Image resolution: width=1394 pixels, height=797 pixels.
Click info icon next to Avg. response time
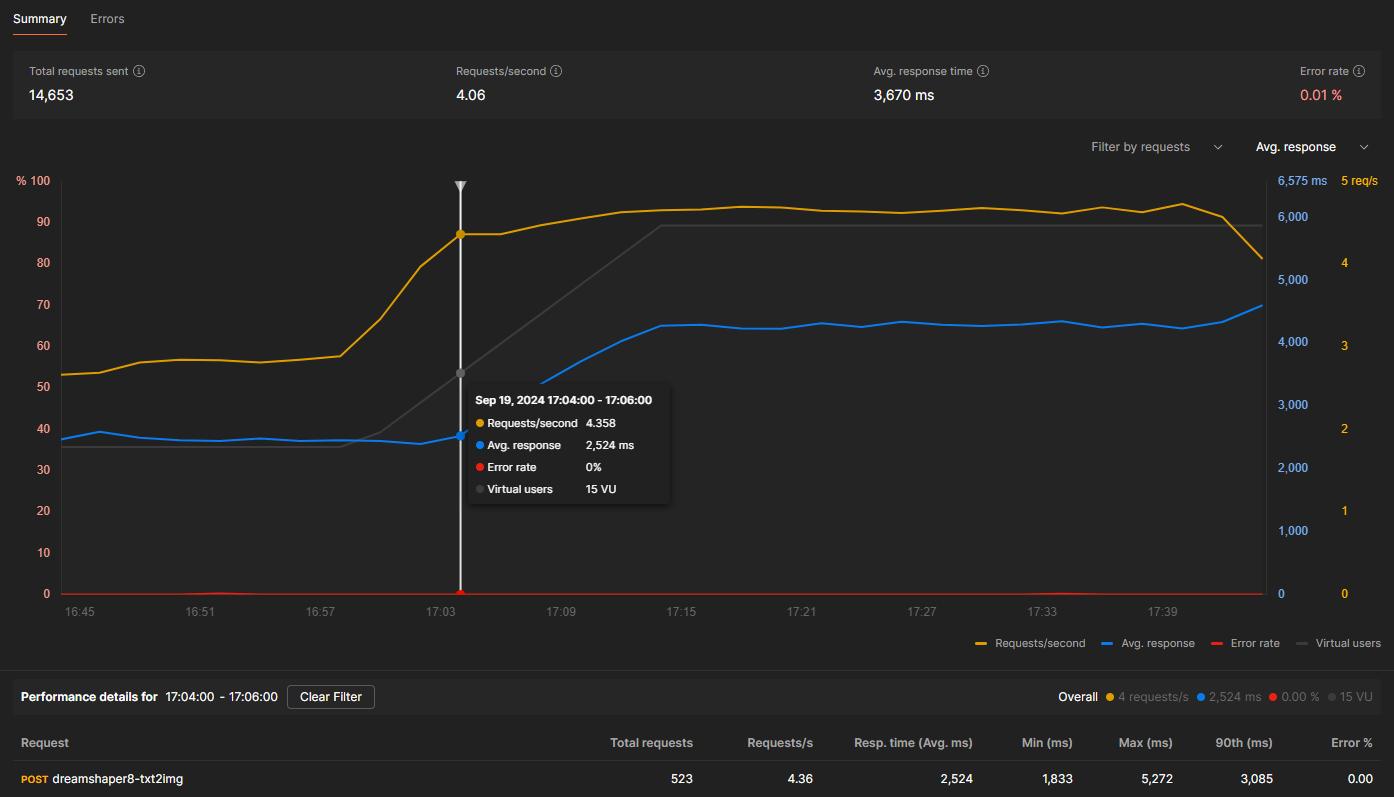[983, 71]
